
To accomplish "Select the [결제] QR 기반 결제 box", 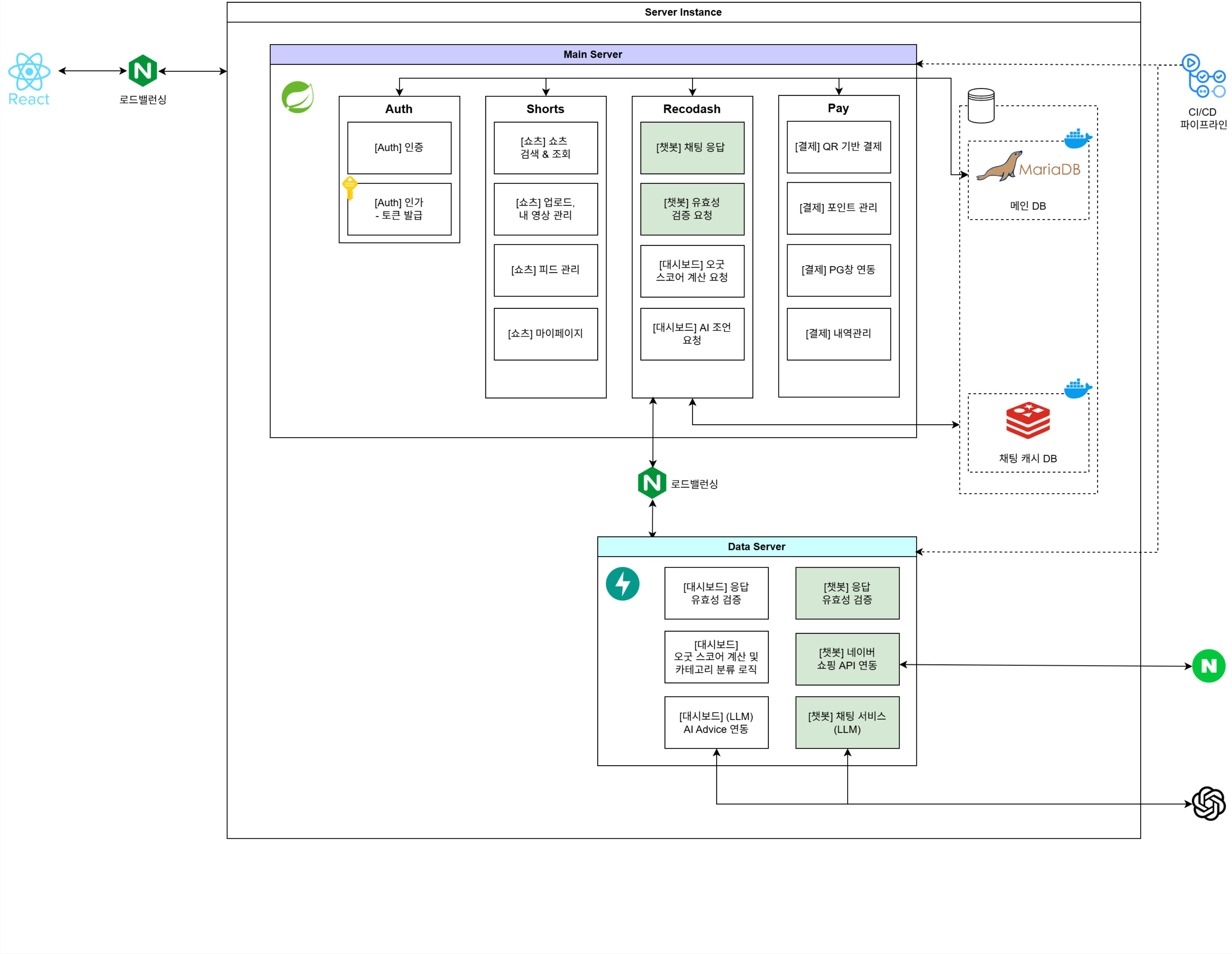I will click(838, 147).
